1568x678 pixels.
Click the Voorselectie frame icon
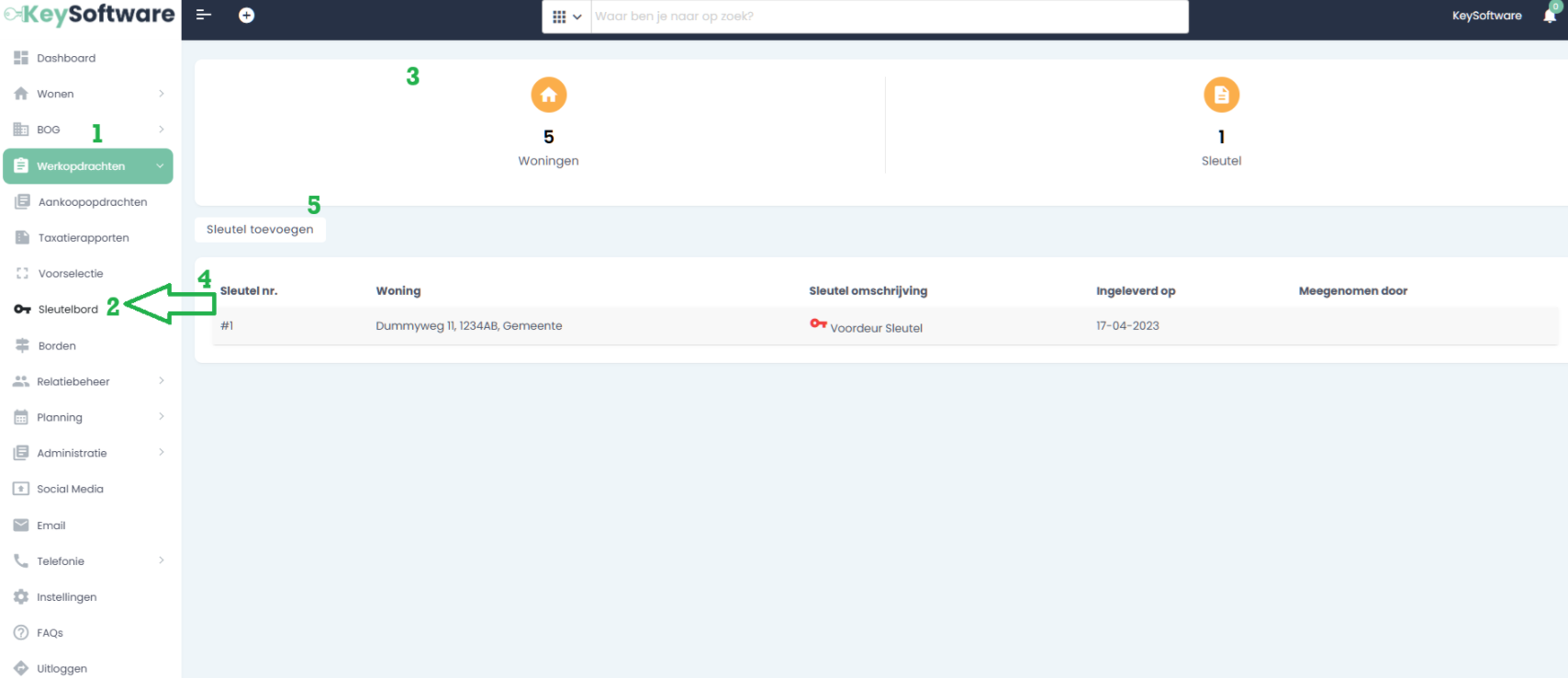[x=22, y=274]
